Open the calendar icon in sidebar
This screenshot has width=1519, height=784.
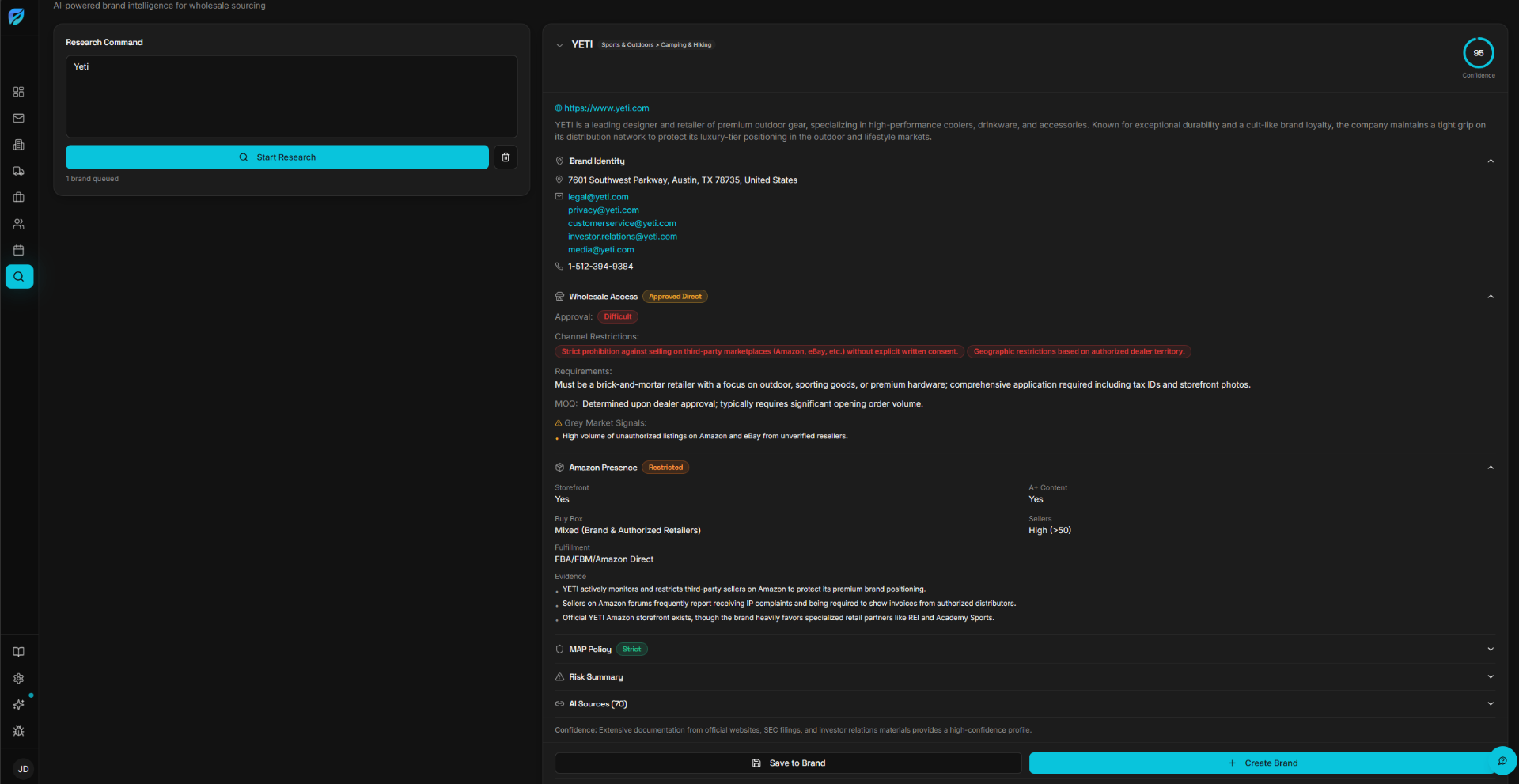click(x=19, y=250)
